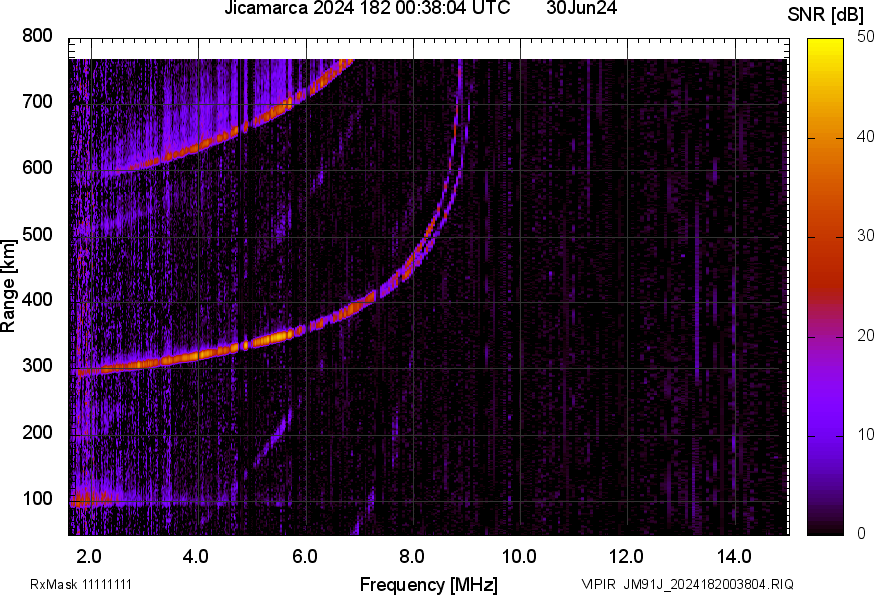Click the SNR colorbar gradient
The height and width of the screenshot is (595, 874).
[x=825, y=287]
